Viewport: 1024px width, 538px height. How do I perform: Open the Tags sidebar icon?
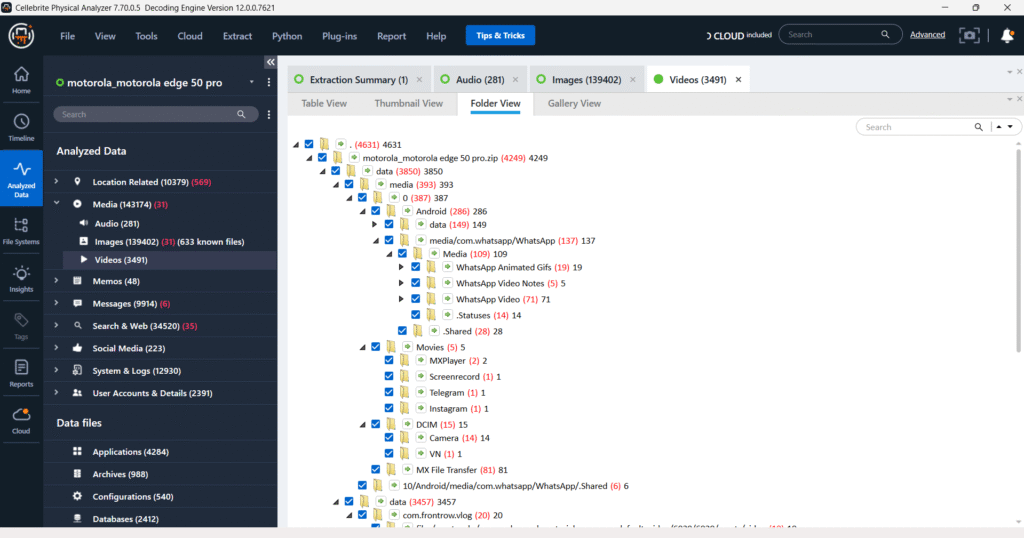click(x=21, y=326)
